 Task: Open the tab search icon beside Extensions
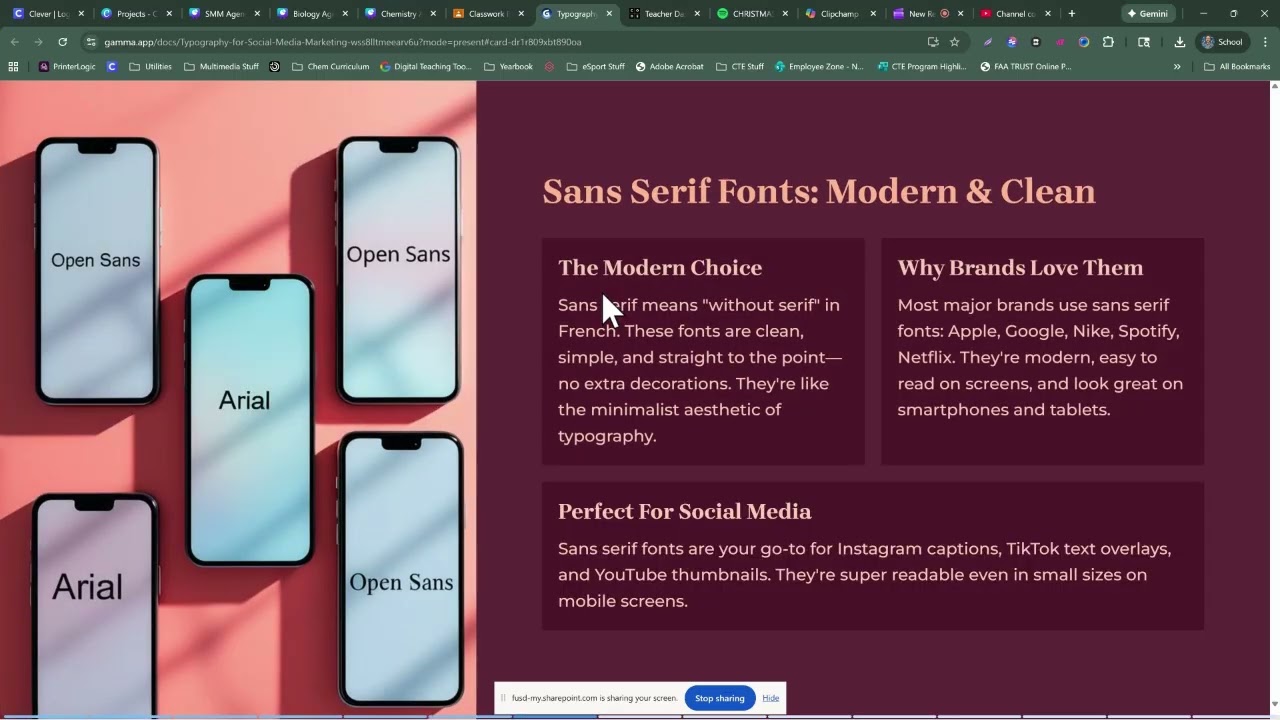[x=1144, y=42]
